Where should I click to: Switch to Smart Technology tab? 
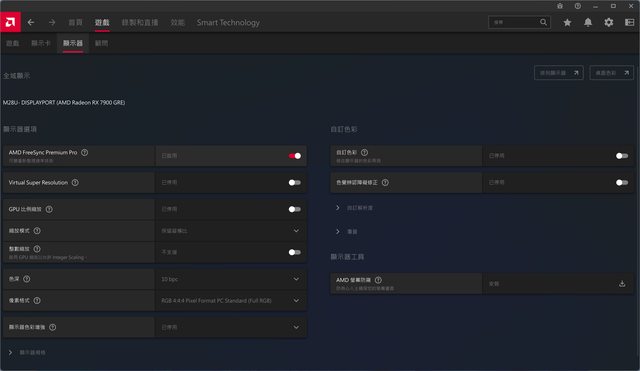click(x=228, y=22)
